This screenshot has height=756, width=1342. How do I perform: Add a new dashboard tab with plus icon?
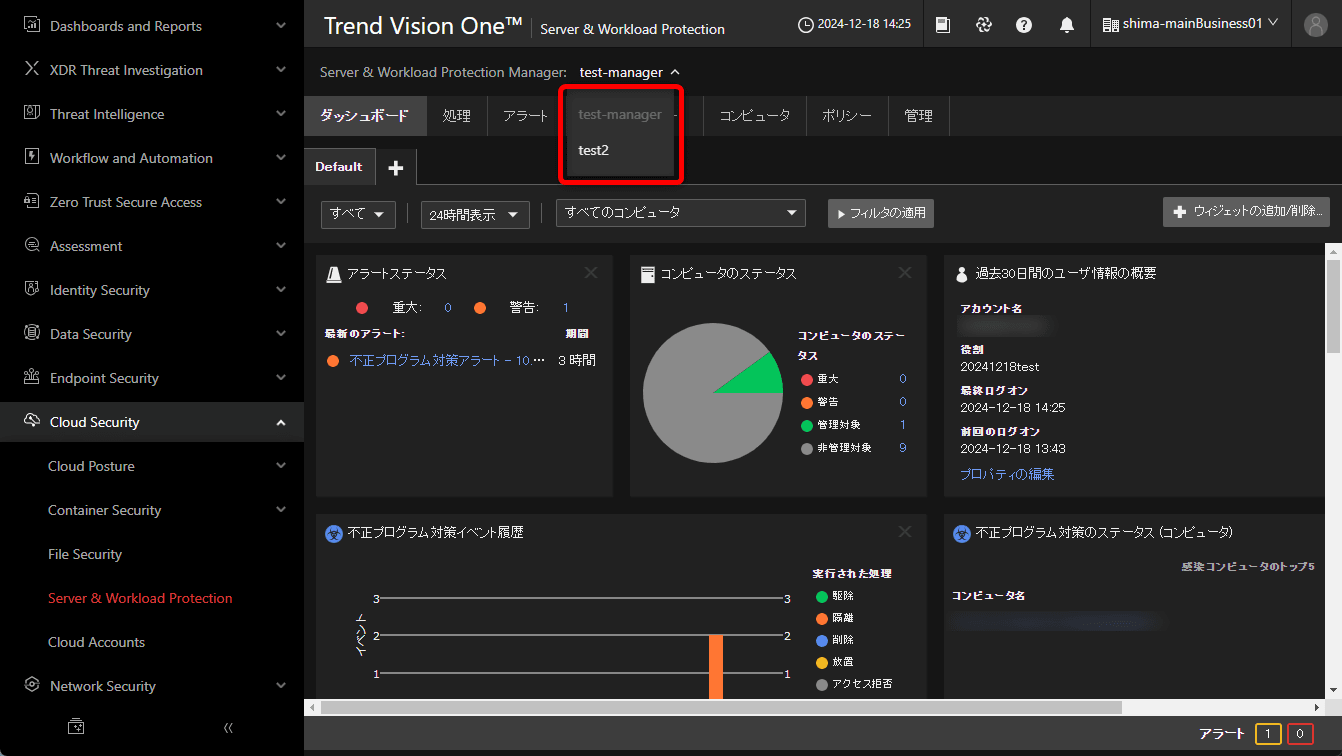click(396, 168)
